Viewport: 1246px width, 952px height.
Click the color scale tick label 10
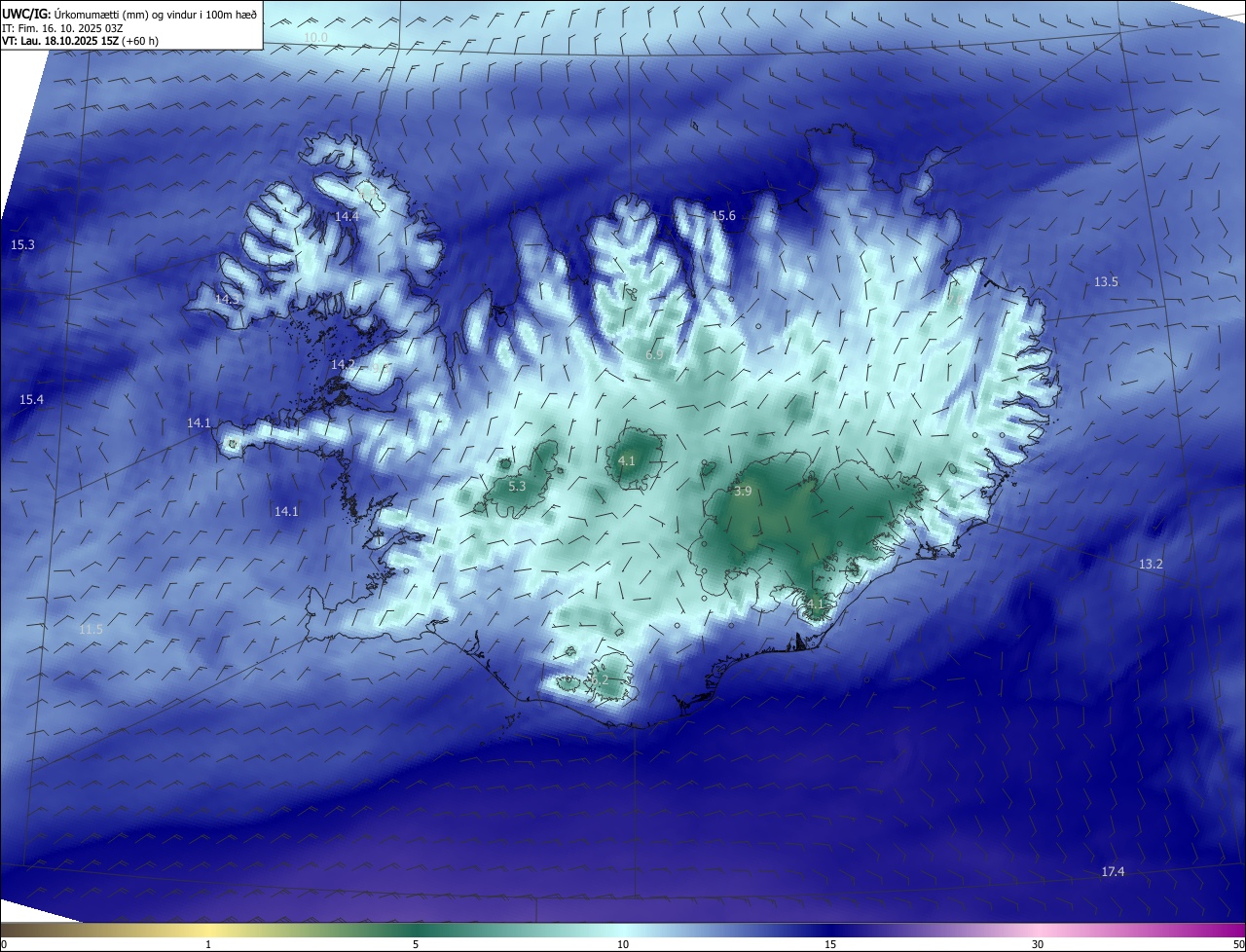point(623,944)
